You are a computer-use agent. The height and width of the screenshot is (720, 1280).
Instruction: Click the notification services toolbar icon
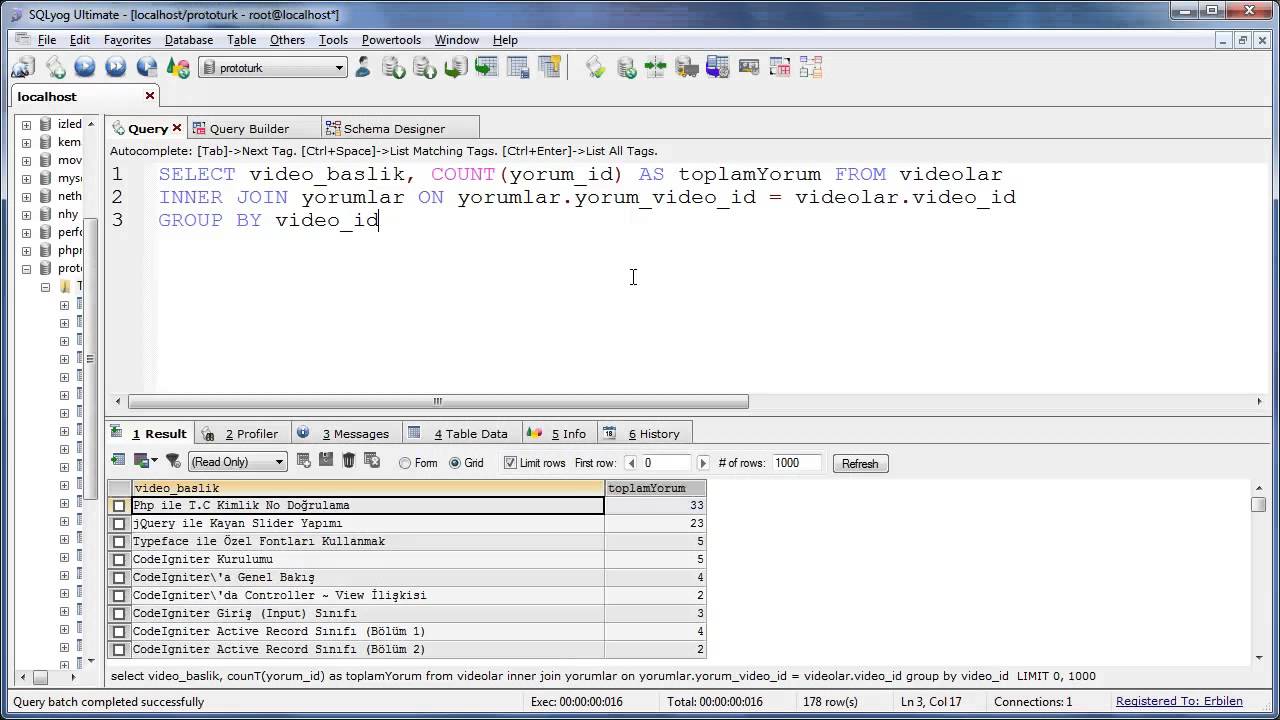click(718, 67)
